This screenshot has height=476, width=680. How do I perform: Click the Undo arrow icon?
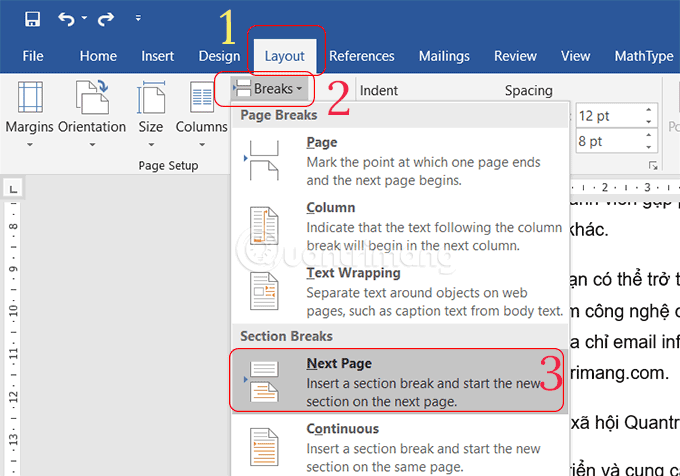pyautogui.click(x=64, y=19)
